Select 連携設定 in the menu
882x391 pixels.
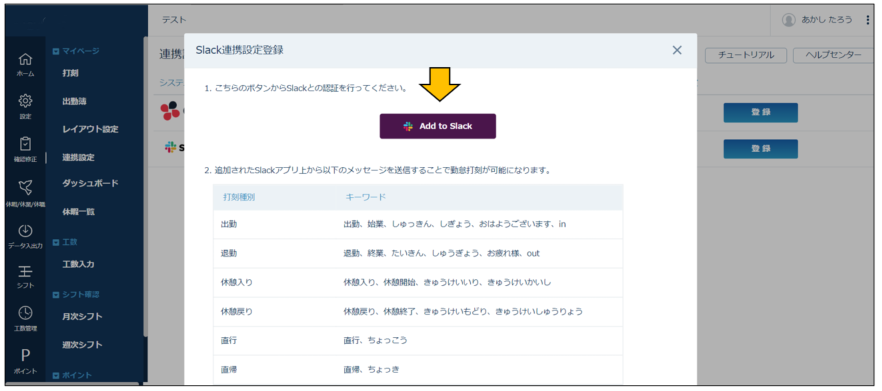click(x=78, y=158)
